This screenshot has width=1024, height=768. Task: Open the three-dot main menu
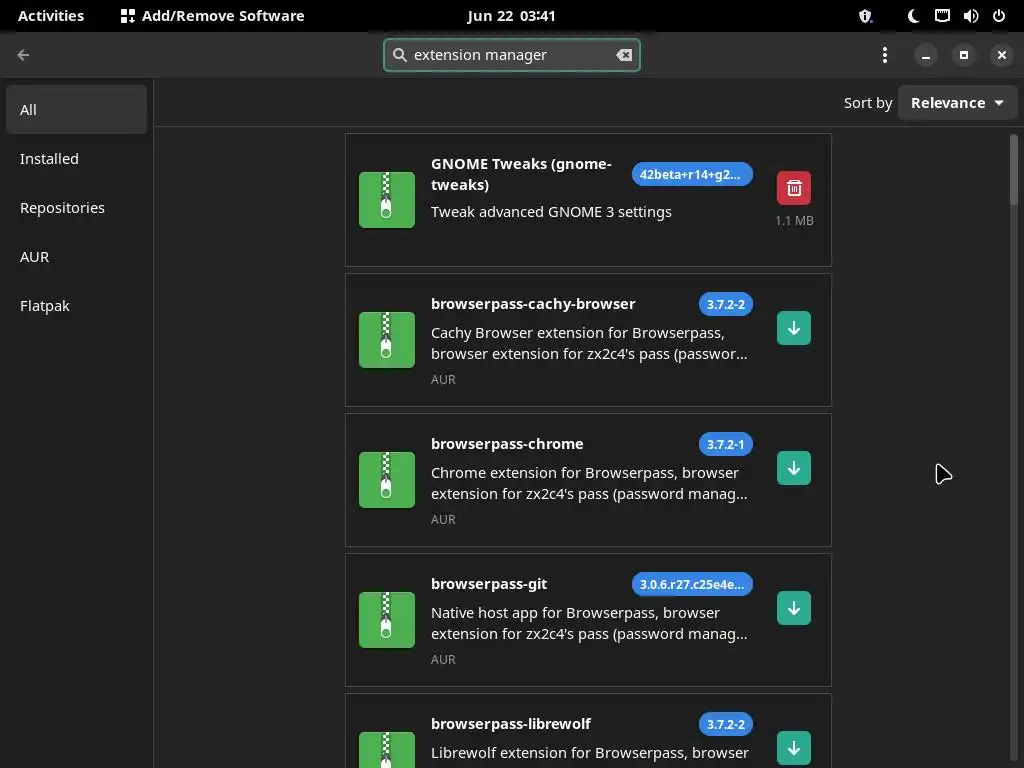tap(884, 55)
